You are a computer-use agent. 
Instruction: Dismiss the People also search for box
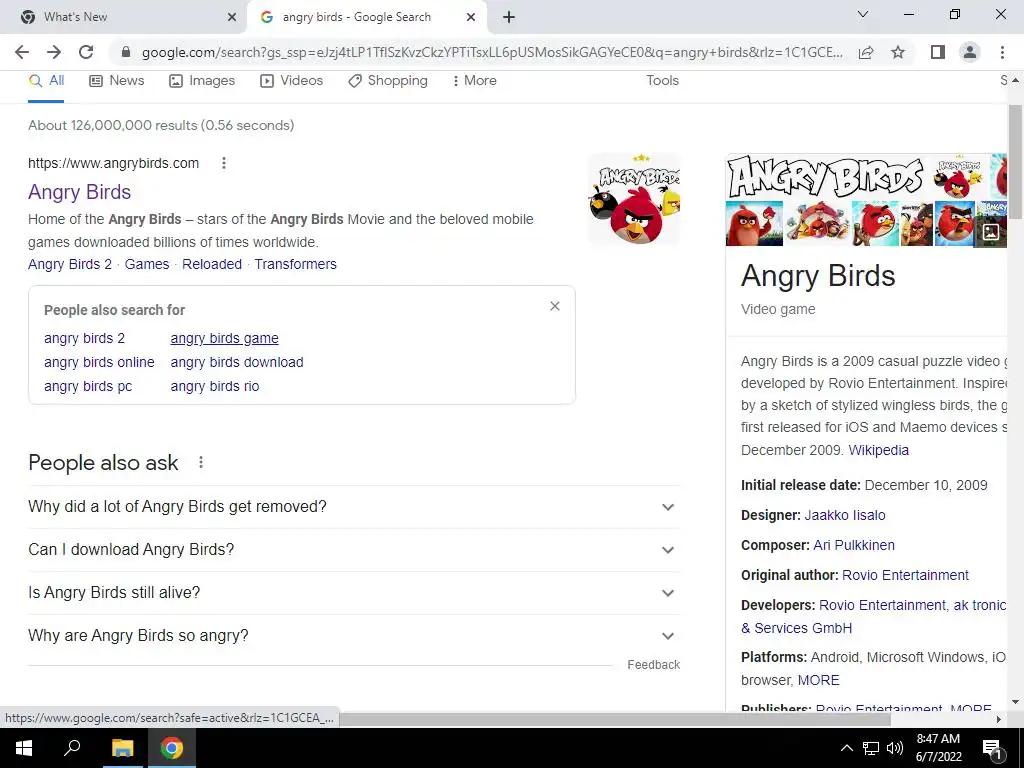pos(554,306)
